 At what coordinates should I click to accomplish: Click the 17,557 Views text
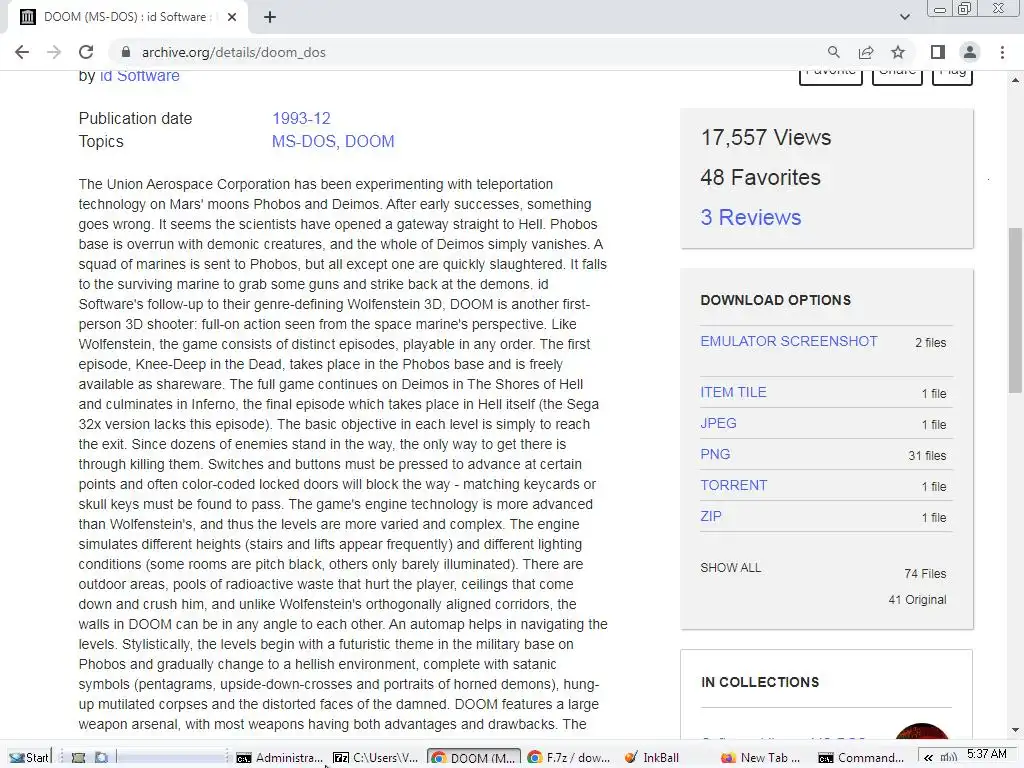tap(765, 137)
